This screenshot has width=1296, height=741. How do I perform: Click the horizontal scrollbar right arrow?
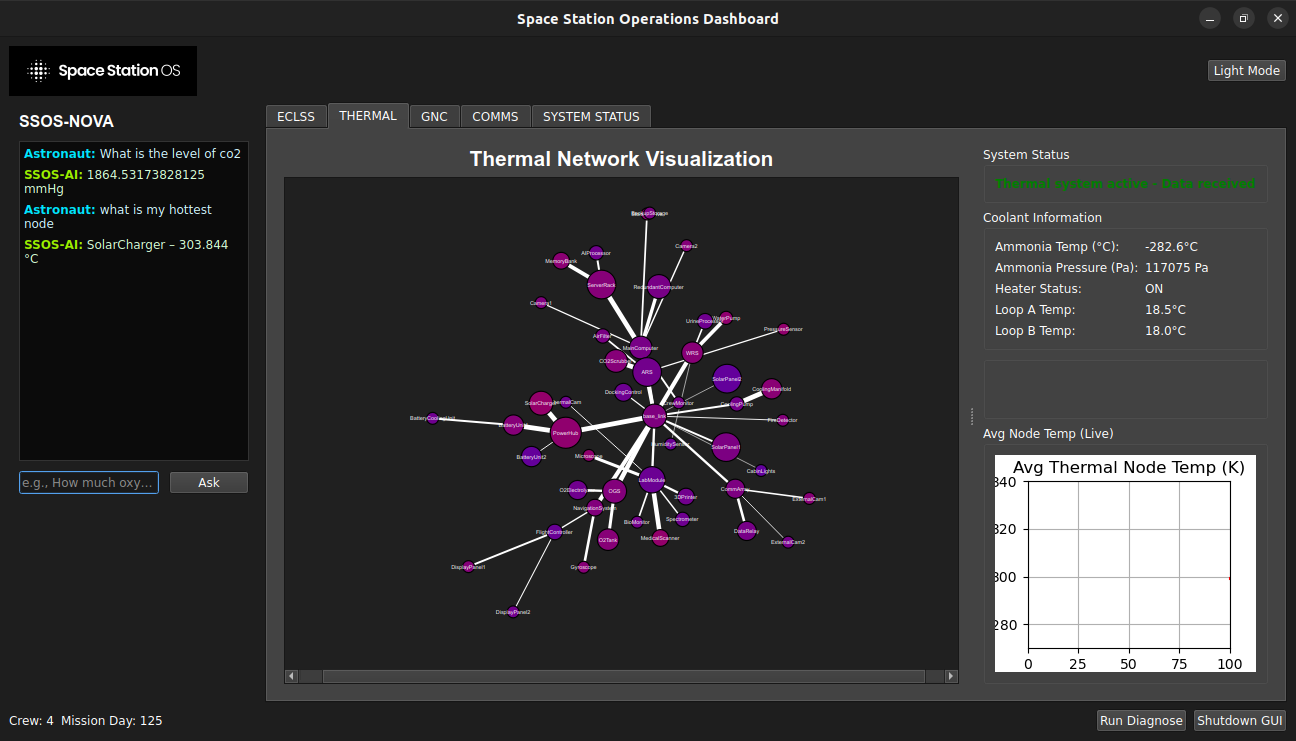(952, 676)
